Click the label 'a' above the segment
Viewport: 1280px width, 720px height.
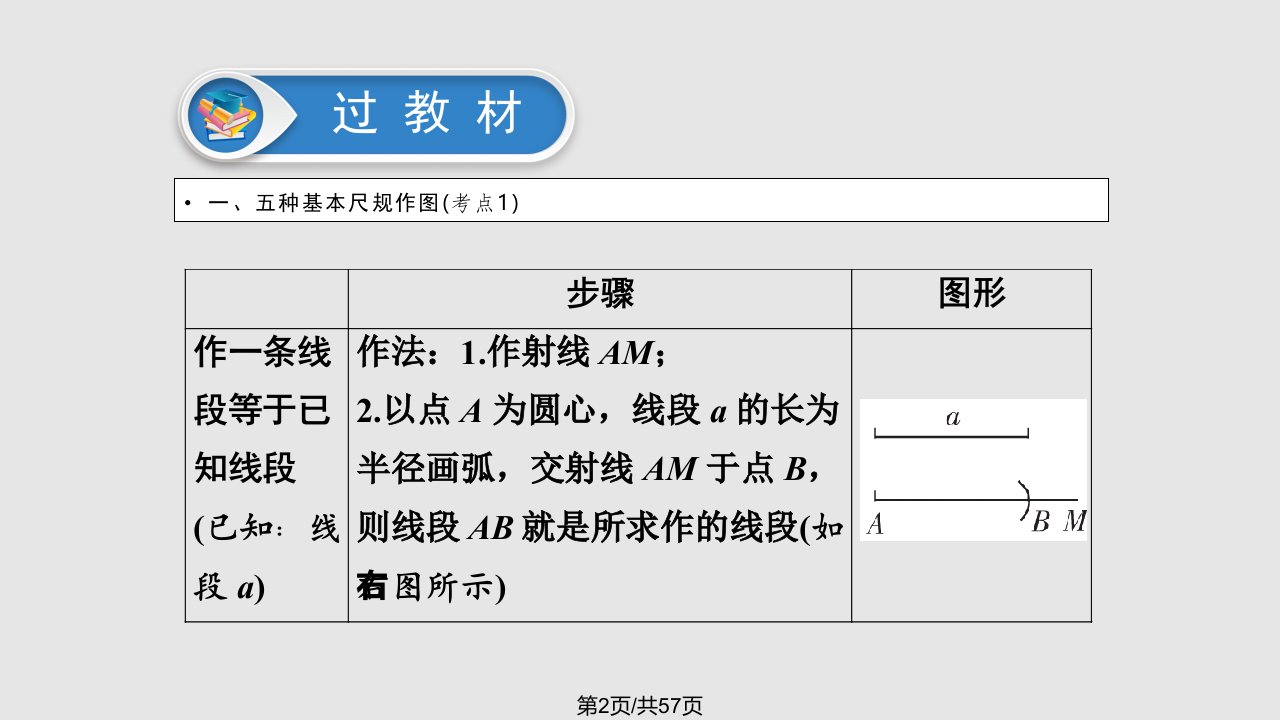coord(953,418)
